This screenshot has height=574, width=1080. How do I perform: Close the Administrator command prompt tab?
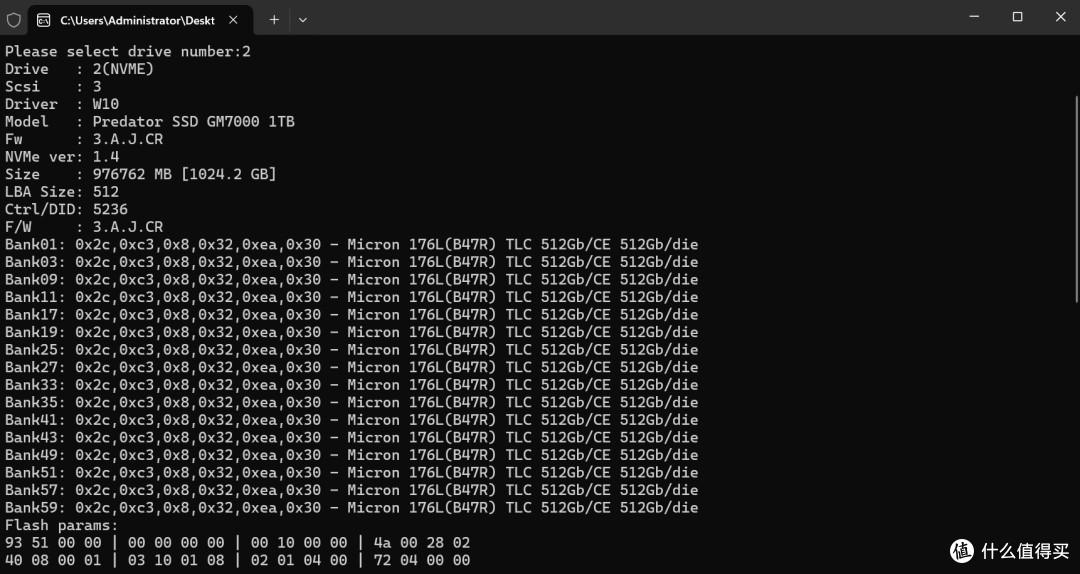coord(233,20)
